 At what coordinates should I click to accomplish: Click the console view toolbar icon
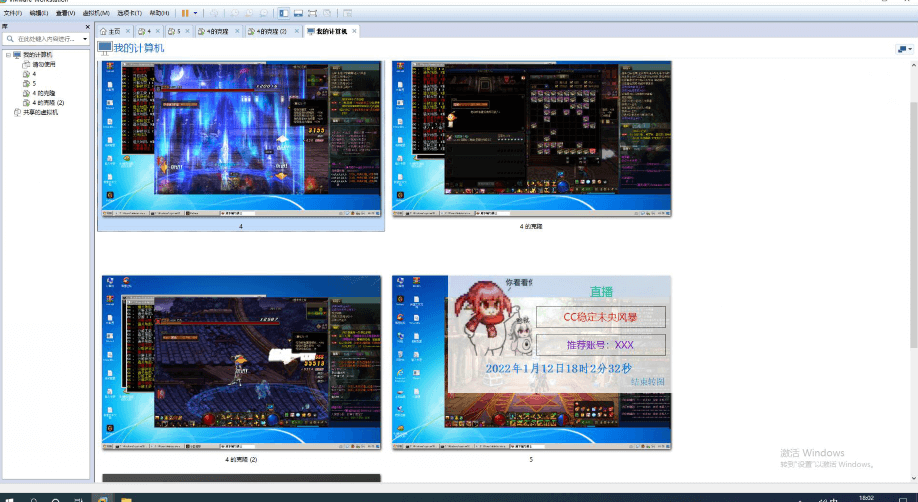pos(347,13)
